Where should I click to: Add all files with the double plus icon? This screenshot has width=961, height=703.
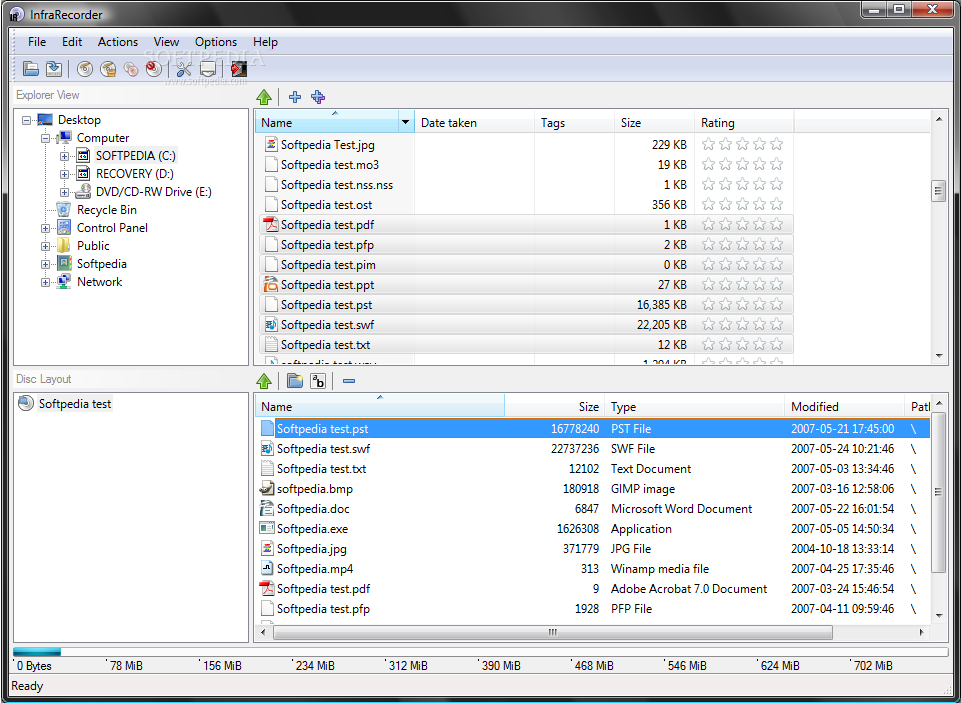pyautogui.click(x=318, y=97)
